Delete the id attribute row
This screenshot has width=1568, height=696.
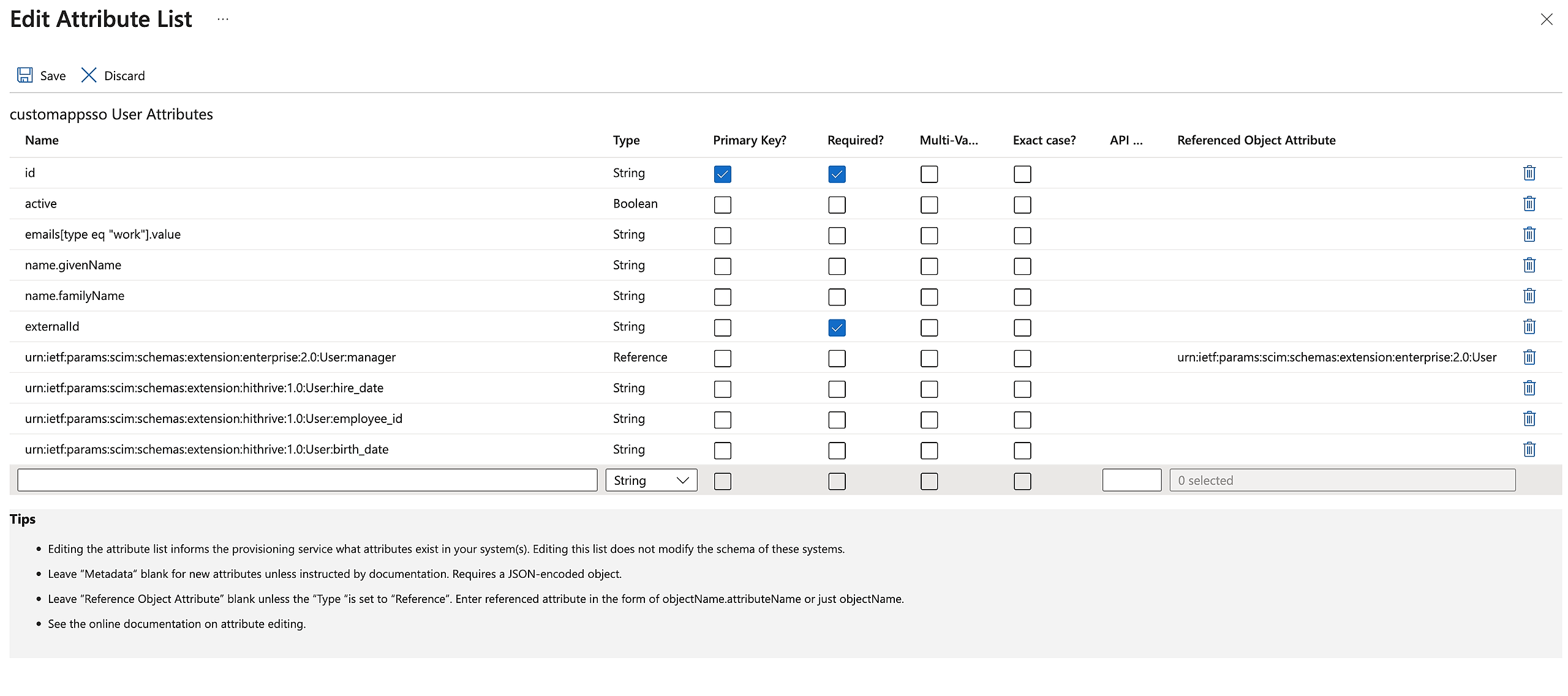(x=1529, y=173)
